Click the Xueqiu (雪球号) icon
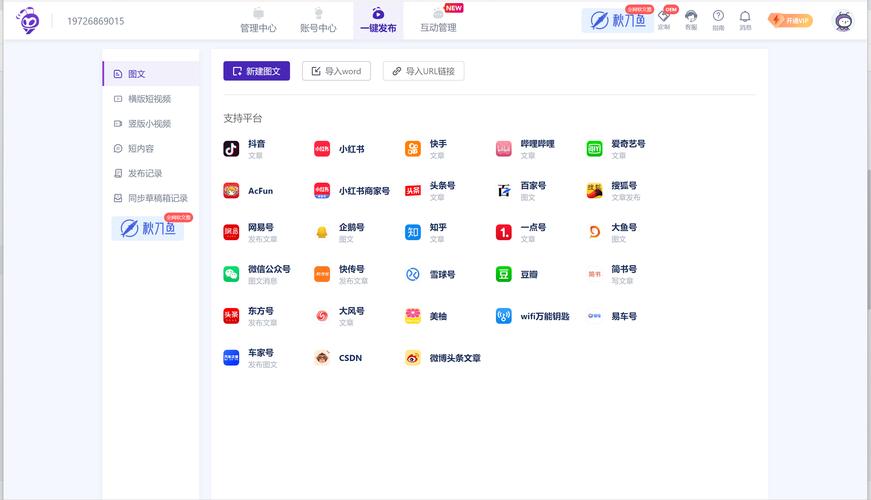 (x=413, y=274)
